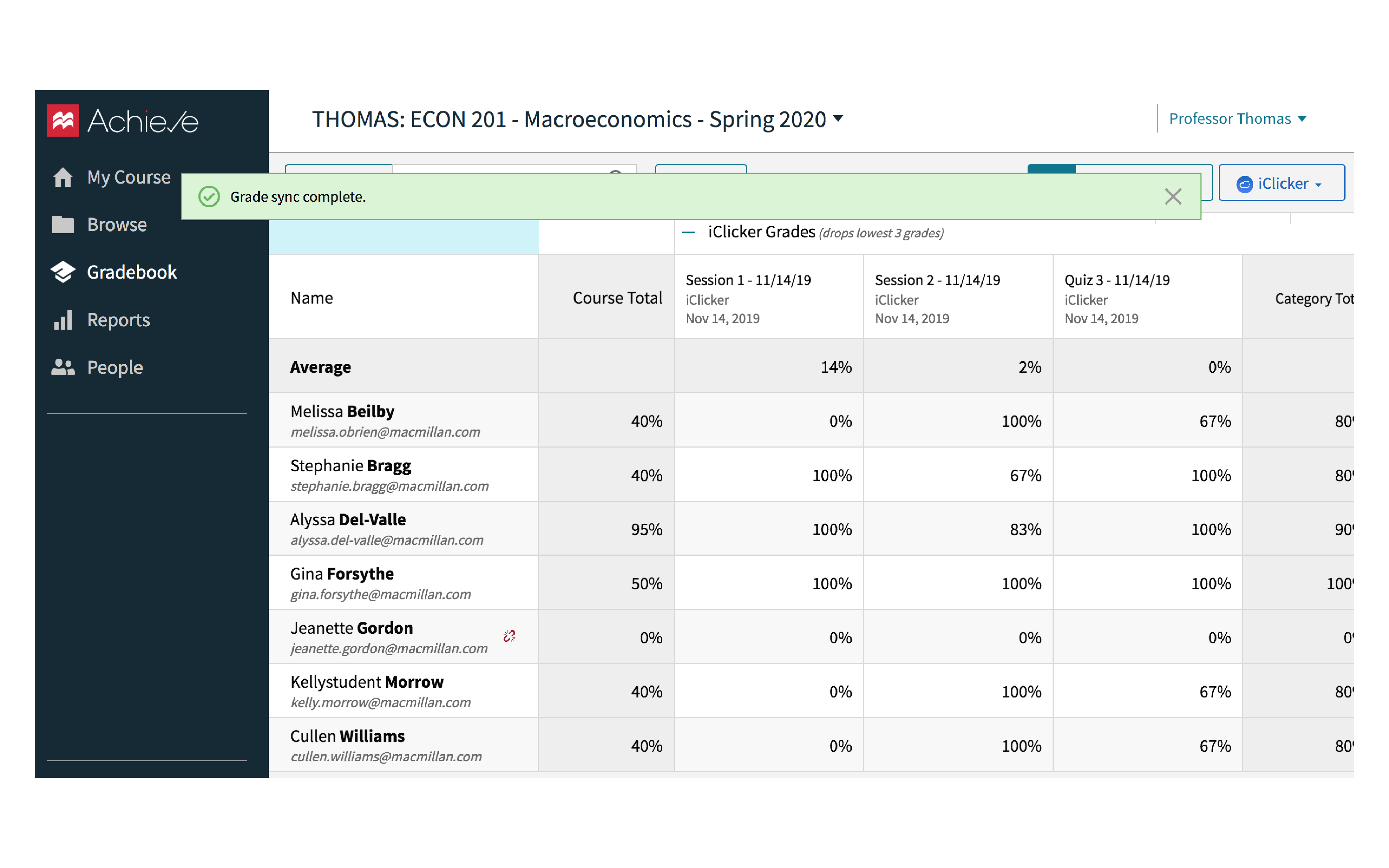
Task: Click Kellystudent Morrow's 100% Session 2 grade
Action: [1022, 692]
